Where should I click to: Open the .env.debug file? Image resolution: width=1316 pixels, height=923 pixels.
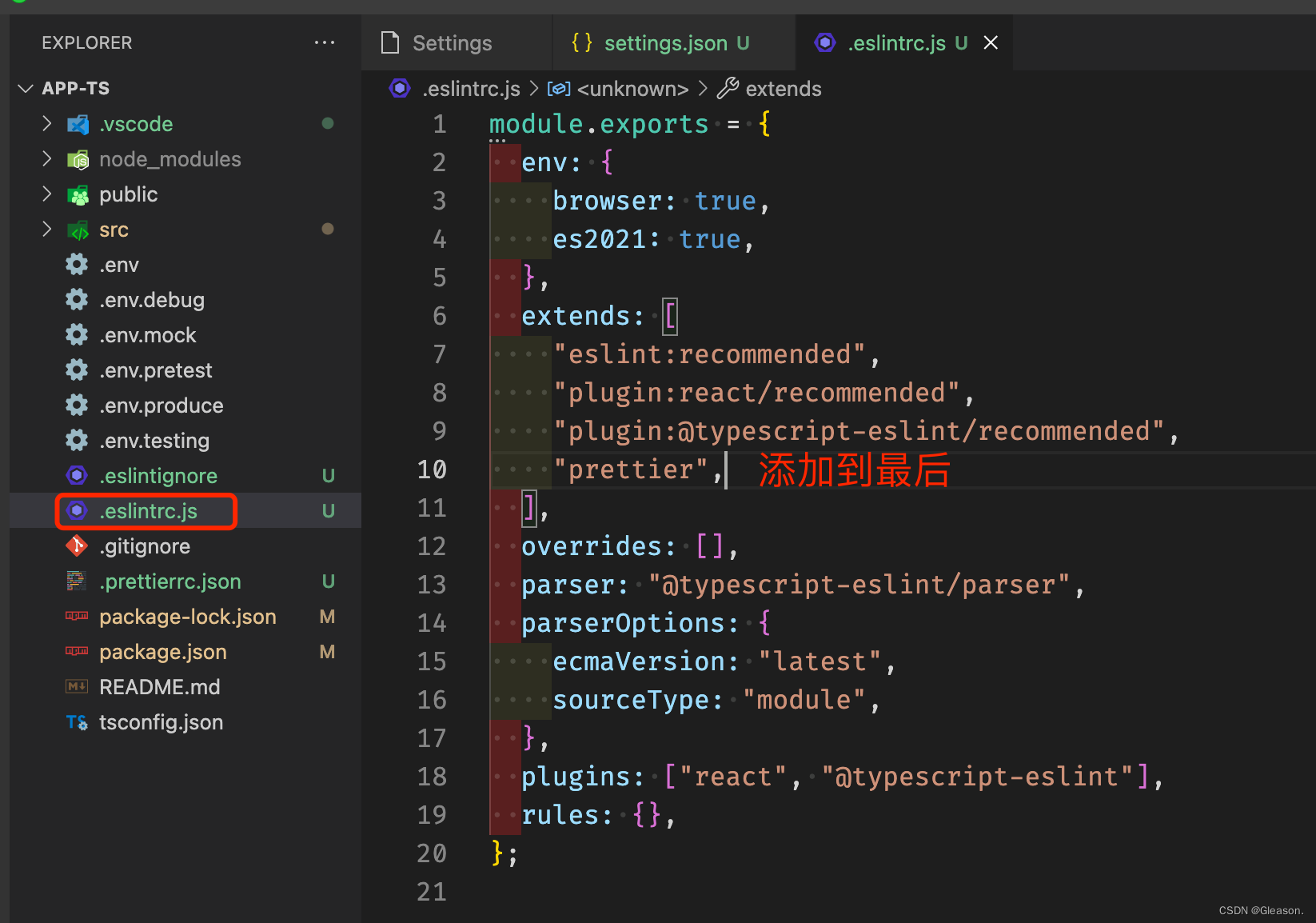pyautogui.click(x=185, y=300)
